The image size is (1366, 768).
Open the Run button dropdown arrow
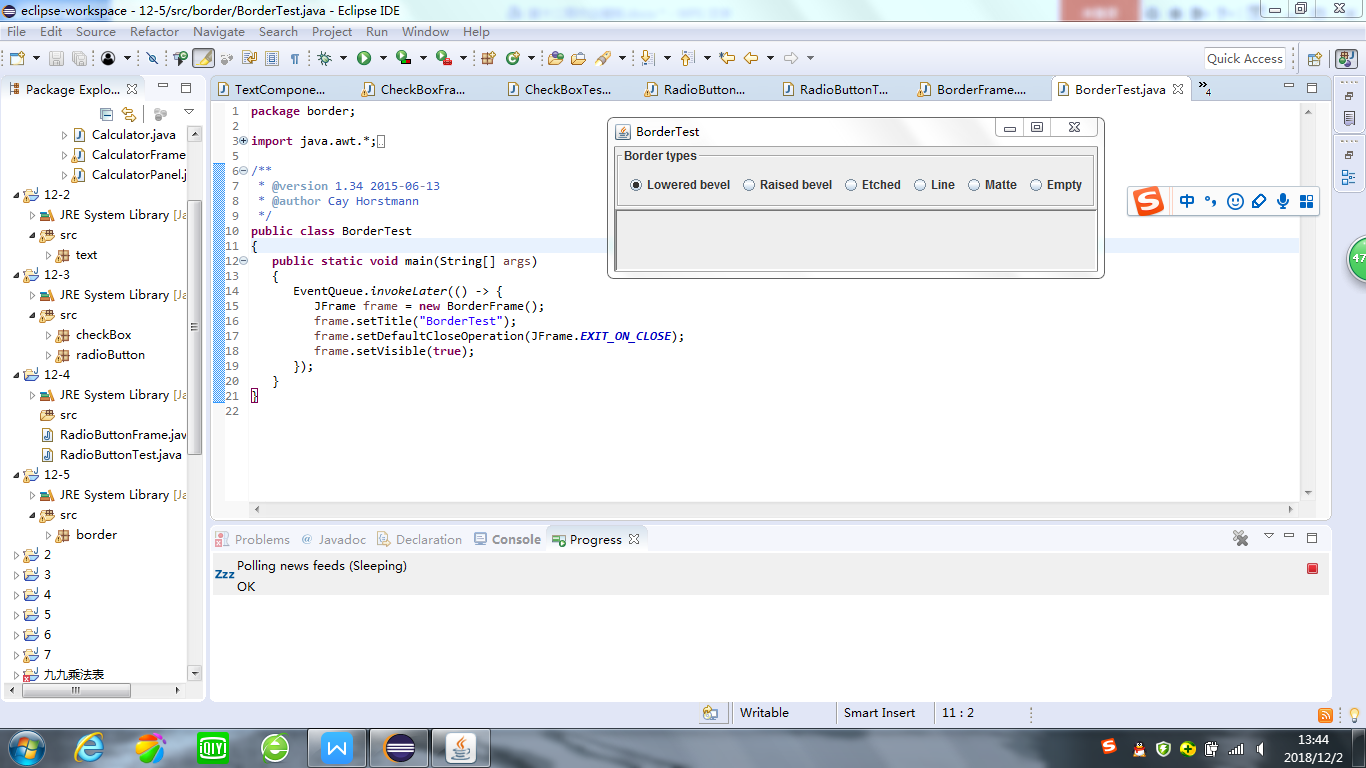pos(383,58)
